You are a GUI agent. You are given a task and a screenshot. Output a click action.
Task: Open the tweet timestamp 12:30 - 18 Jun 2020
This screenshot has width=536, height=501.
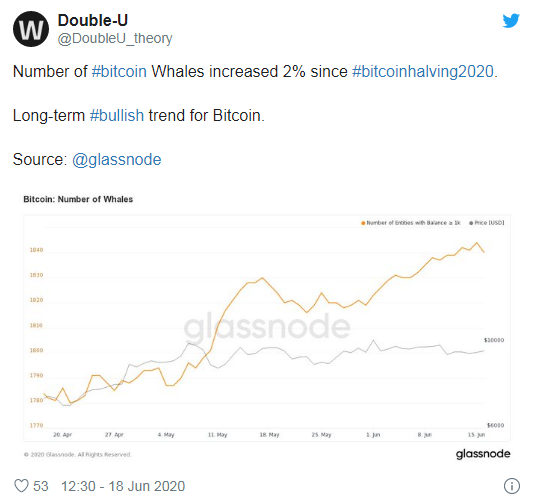pyautogui.click(x=123, y=486)
